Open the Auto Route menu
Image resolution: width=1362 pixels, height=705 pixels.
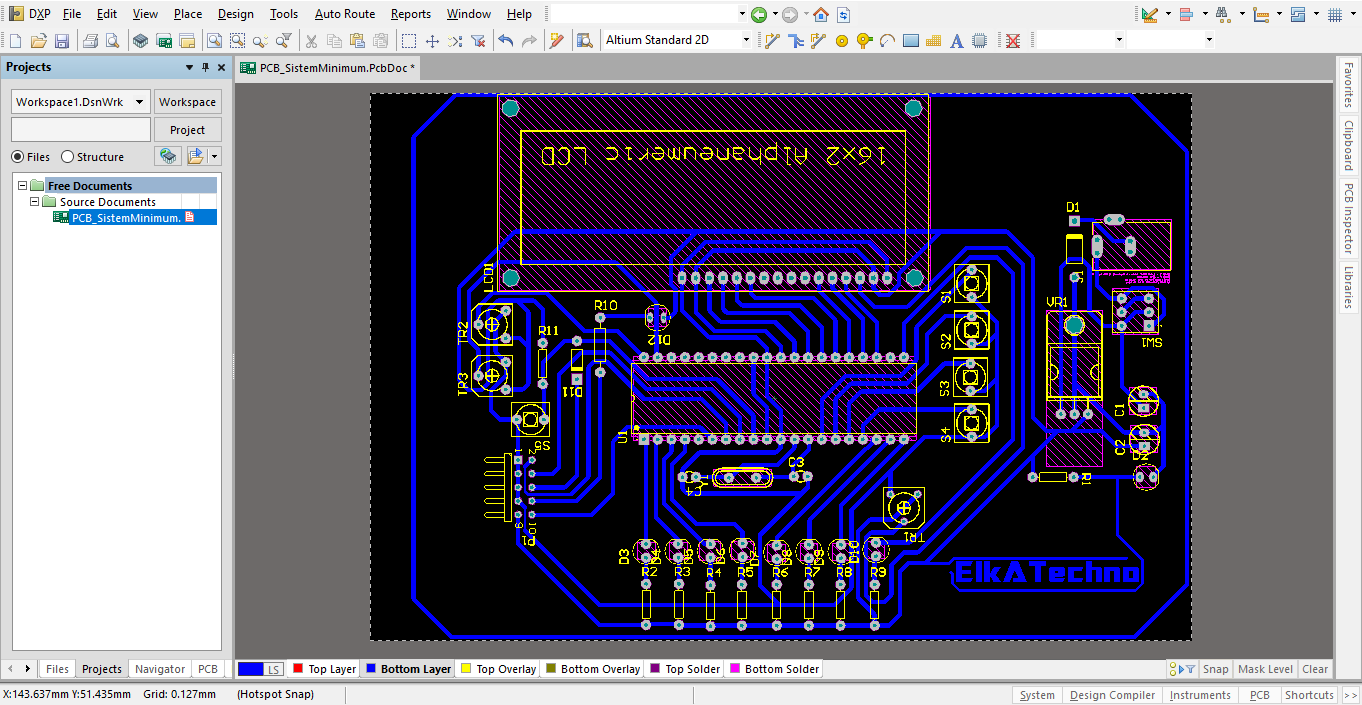[x=344, y=14]
